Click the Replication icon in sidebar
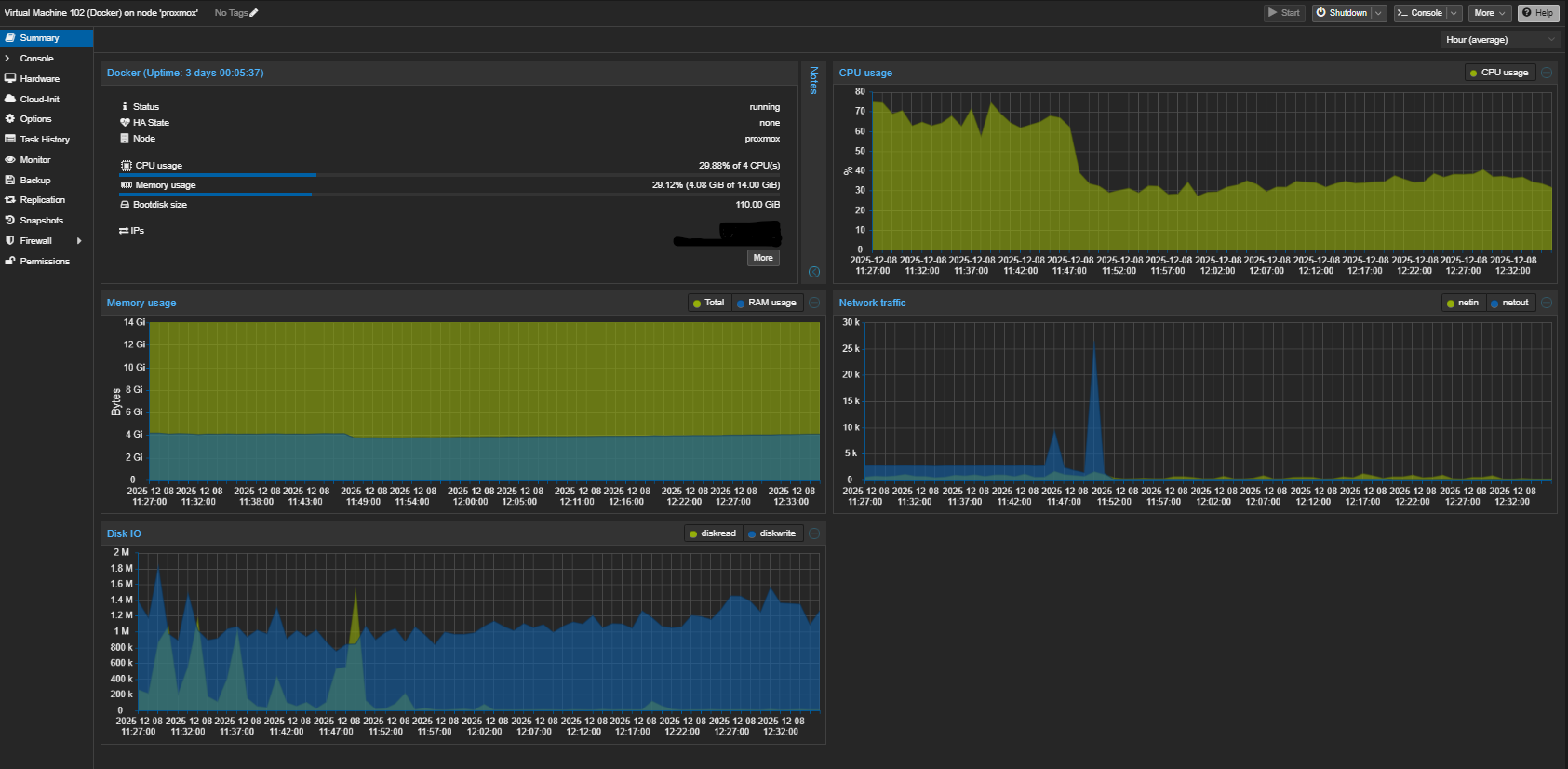The height and width of the screenshot is (769, 1568). coord(10,200)
